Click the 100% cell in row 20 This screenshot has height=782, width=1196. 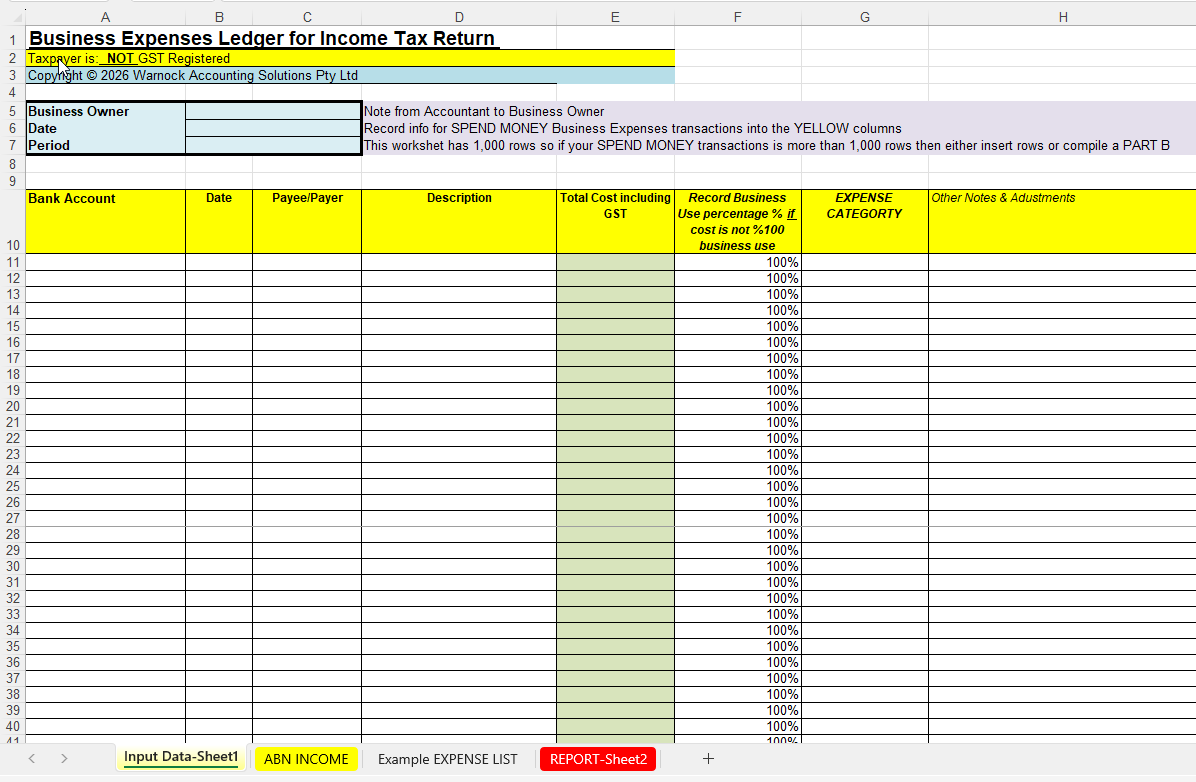click(738, 407)
